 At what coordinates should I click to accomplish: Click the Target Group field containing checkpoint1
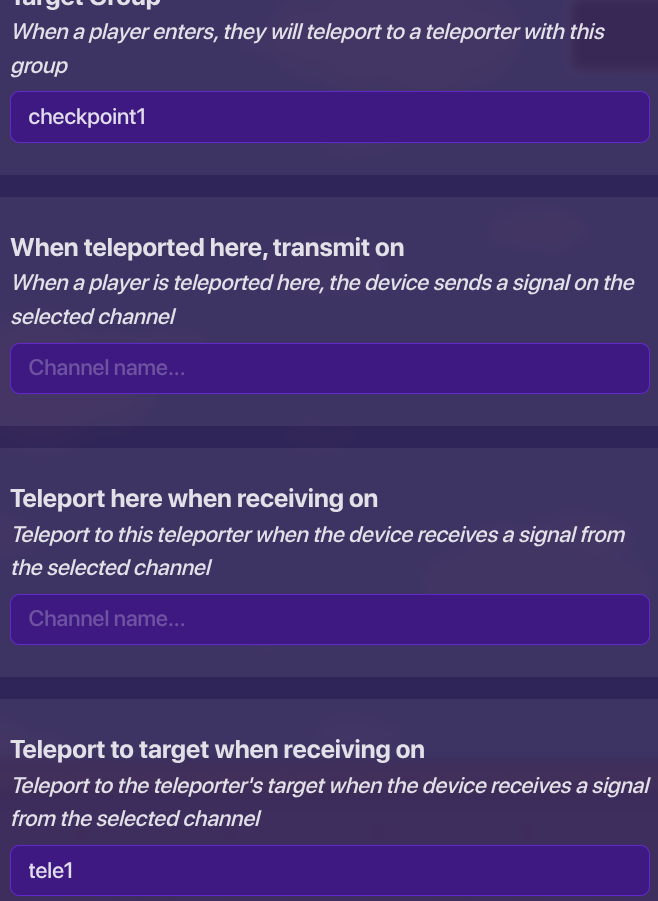pyautogui.click(x=329, y=117)
